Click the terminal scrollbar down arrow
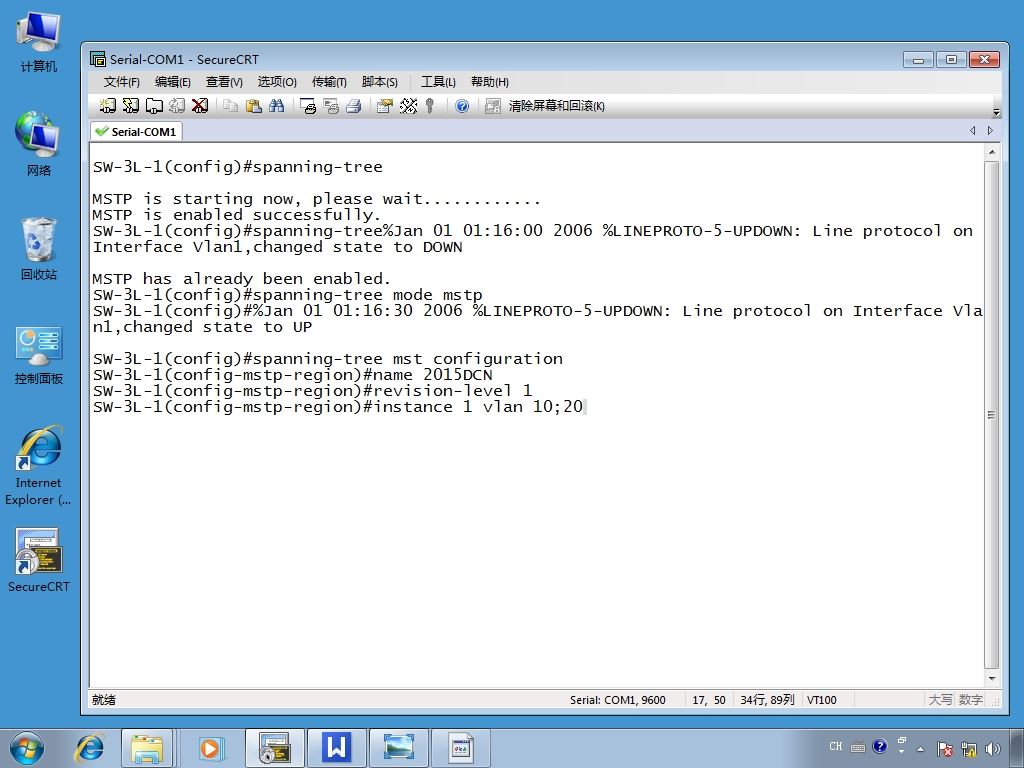Image resolution: width=1024 pixels, height=768 pixels. coord(991,679)
